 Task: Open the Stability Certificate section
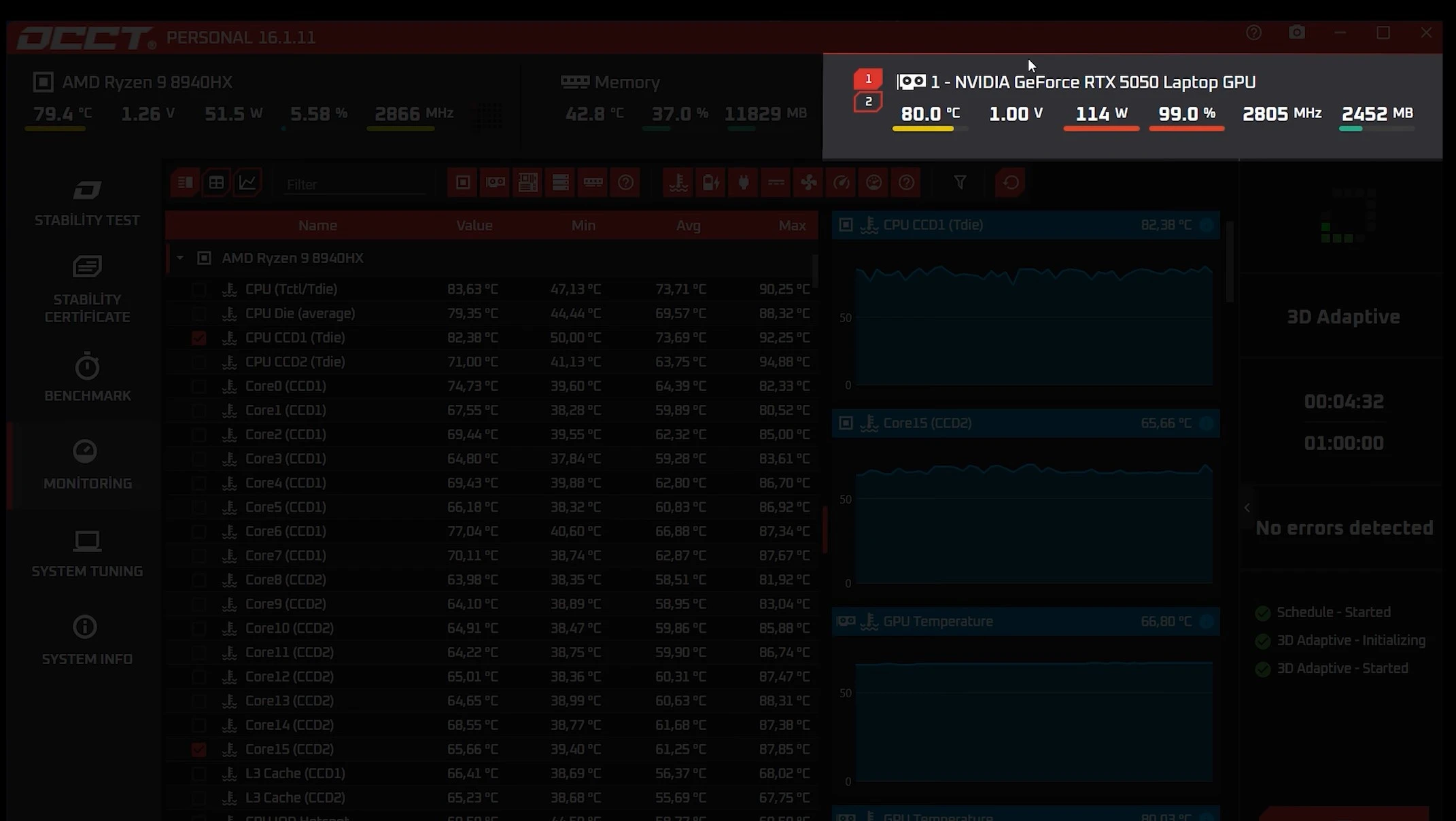pos(87,290)
